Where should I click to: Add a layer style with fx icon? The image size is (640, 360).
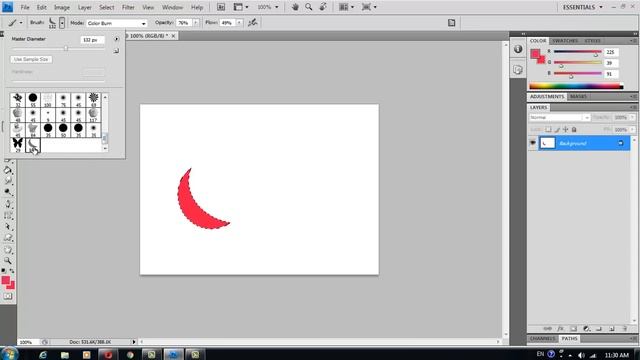(x=560, y=329)
